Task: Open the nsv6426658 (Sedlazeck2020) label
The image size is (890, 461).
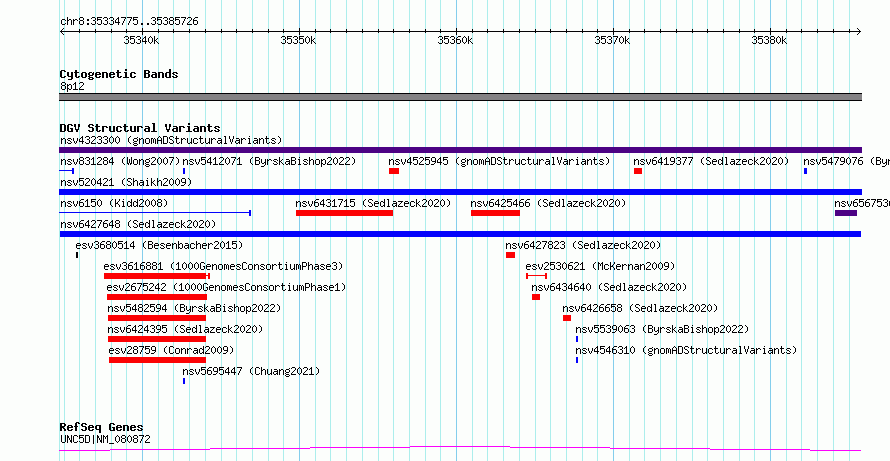Action: pyautogui.click(x=640, y=308)
